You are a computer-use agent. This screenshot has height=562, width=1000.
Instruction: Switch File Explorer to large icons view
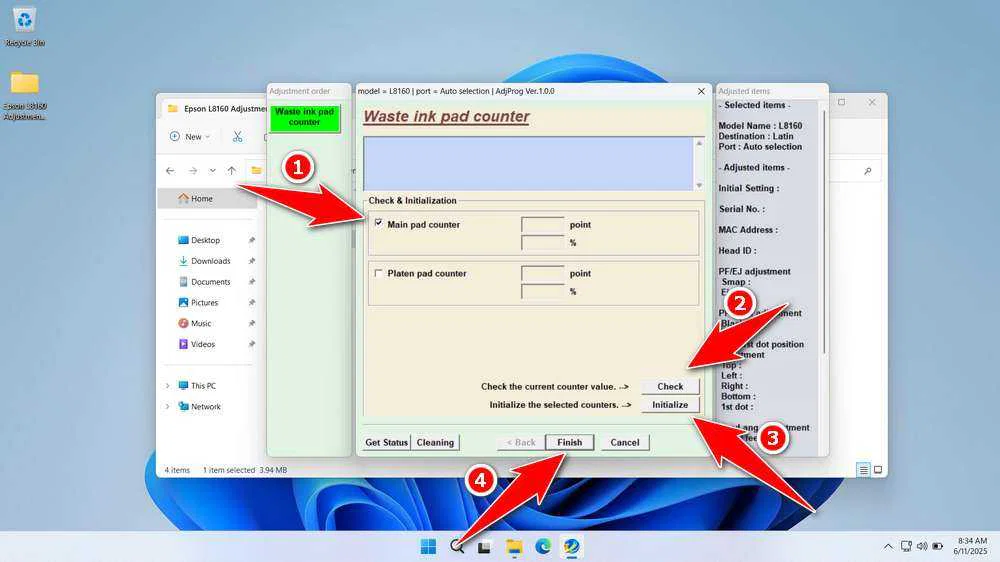click(878, 470)
